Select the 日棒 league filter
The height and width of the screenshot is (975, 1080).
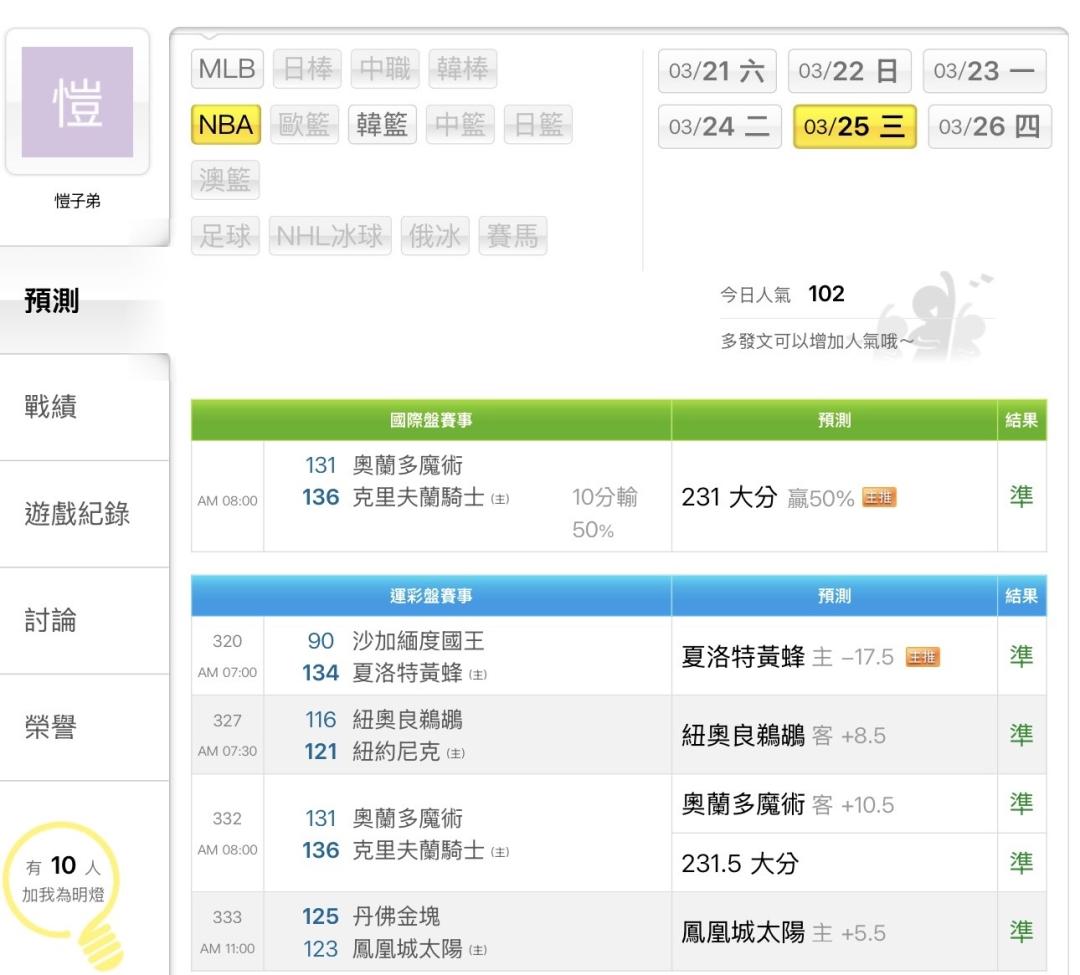pyautogui.click(x=307, y=69)
